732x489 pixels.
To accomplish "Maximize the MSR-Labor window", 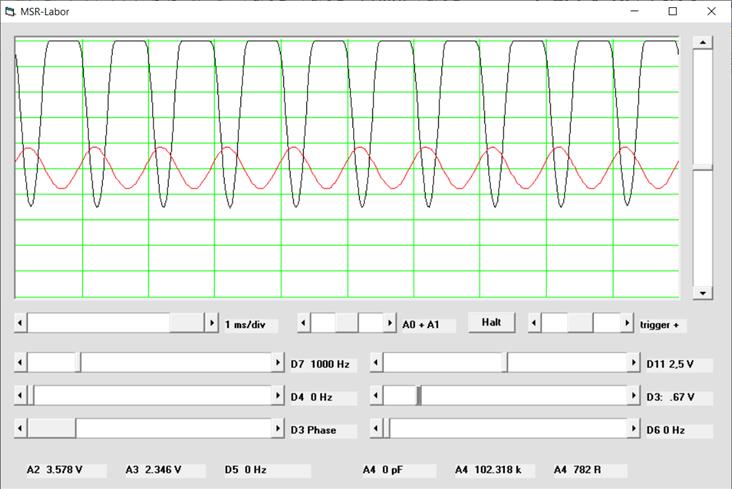I will point(672,11).
